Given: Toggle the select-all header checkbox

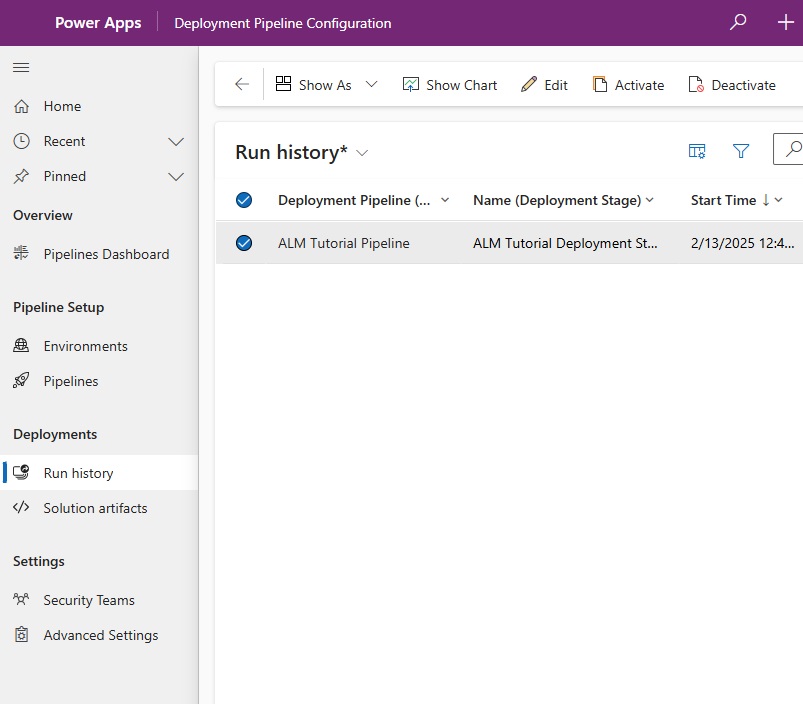Looking at the screenshot, I should (244, 200).
